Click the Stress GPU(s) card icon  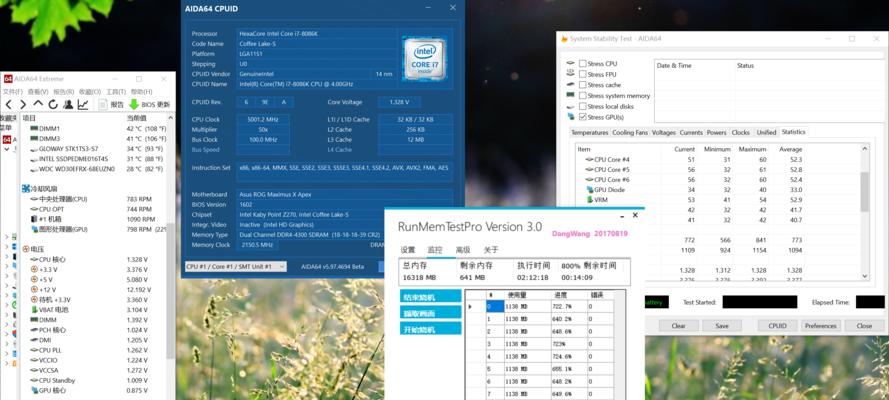(x=570, y=117)
